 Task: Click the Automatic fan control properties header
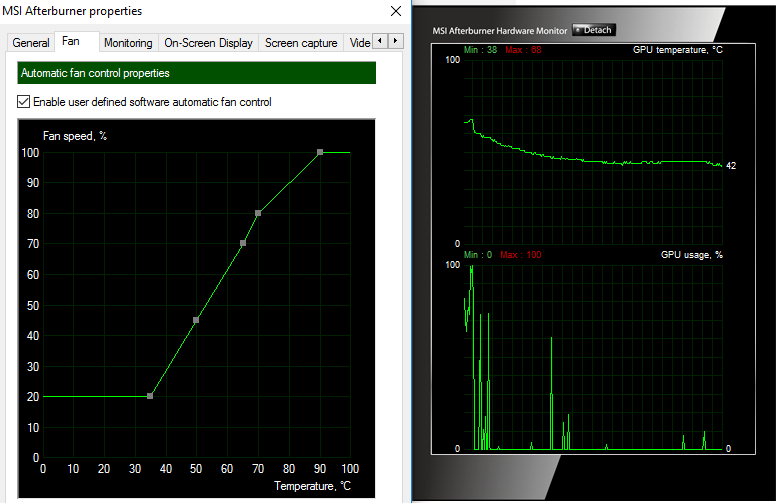pyautogui.click(x=196, y=73)
